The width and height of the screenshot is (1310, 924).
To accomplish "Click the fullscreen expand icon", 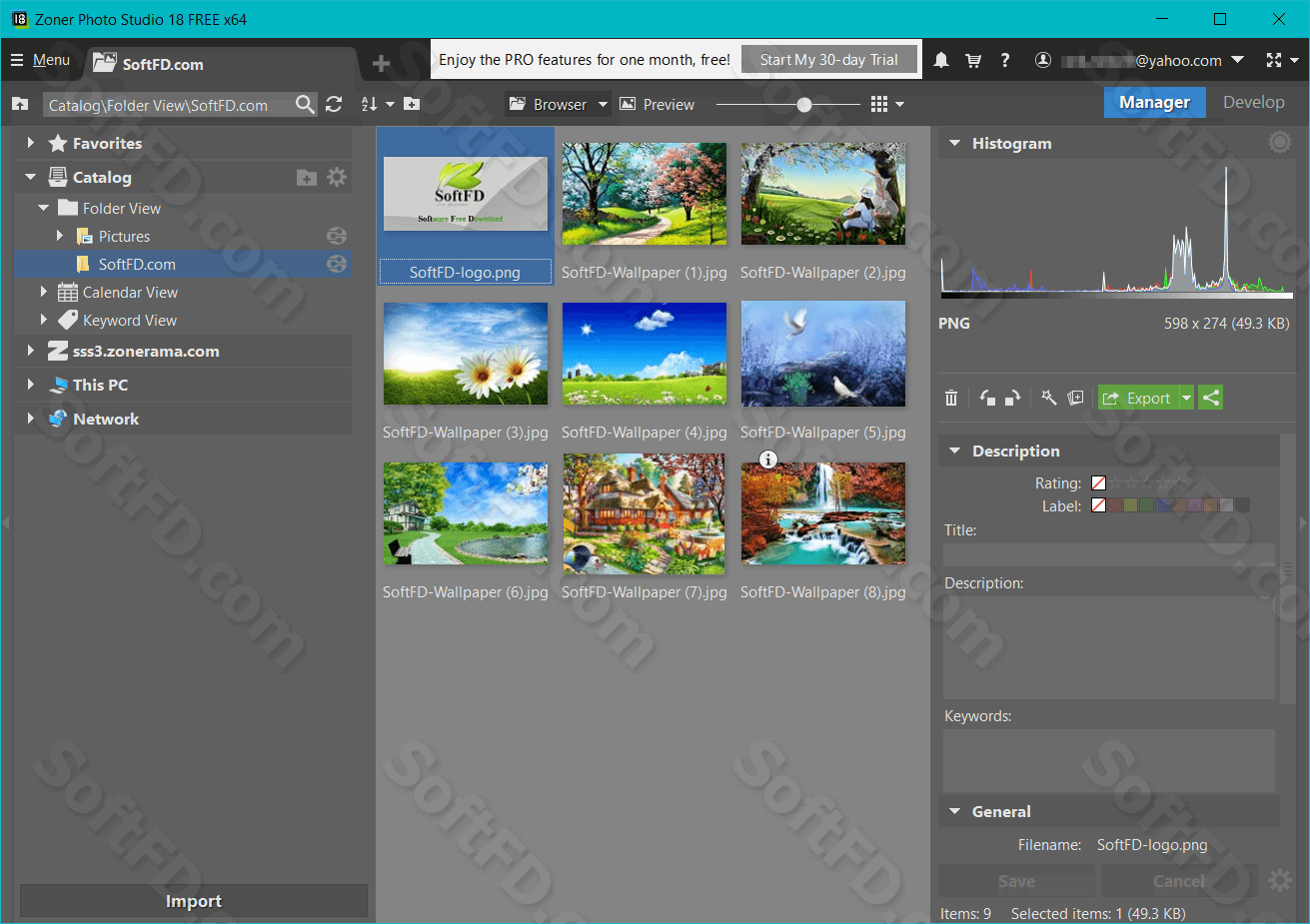I will (1274, 60).
